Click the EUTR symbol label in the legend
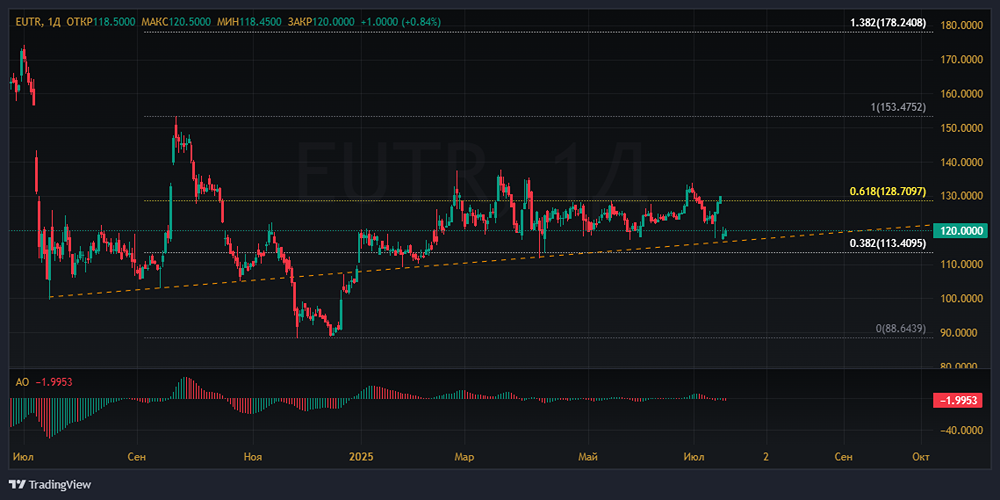The image size is (1000, 500). point(26,22)
